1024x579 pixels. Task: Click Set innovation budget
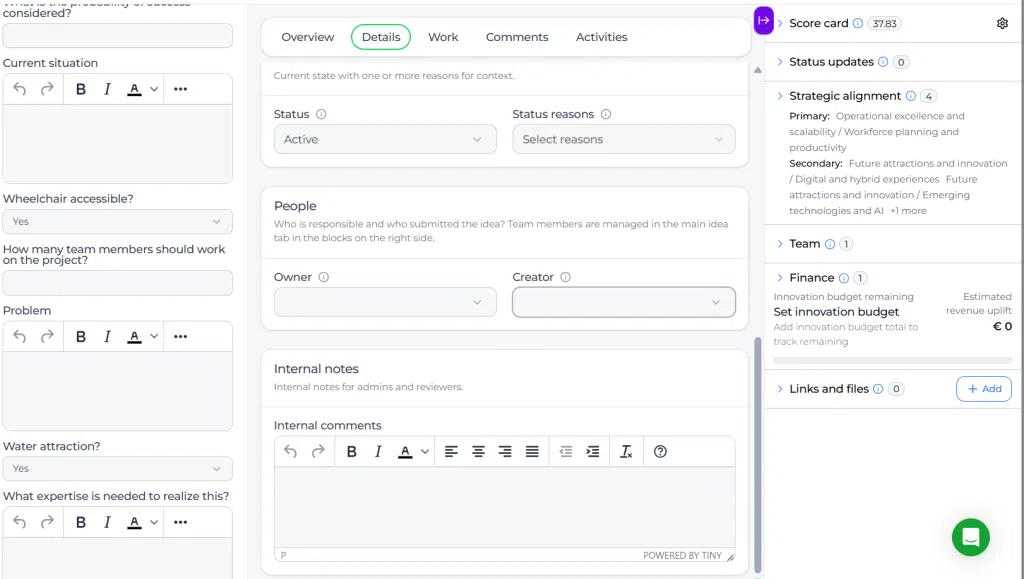tap(836, 312)
